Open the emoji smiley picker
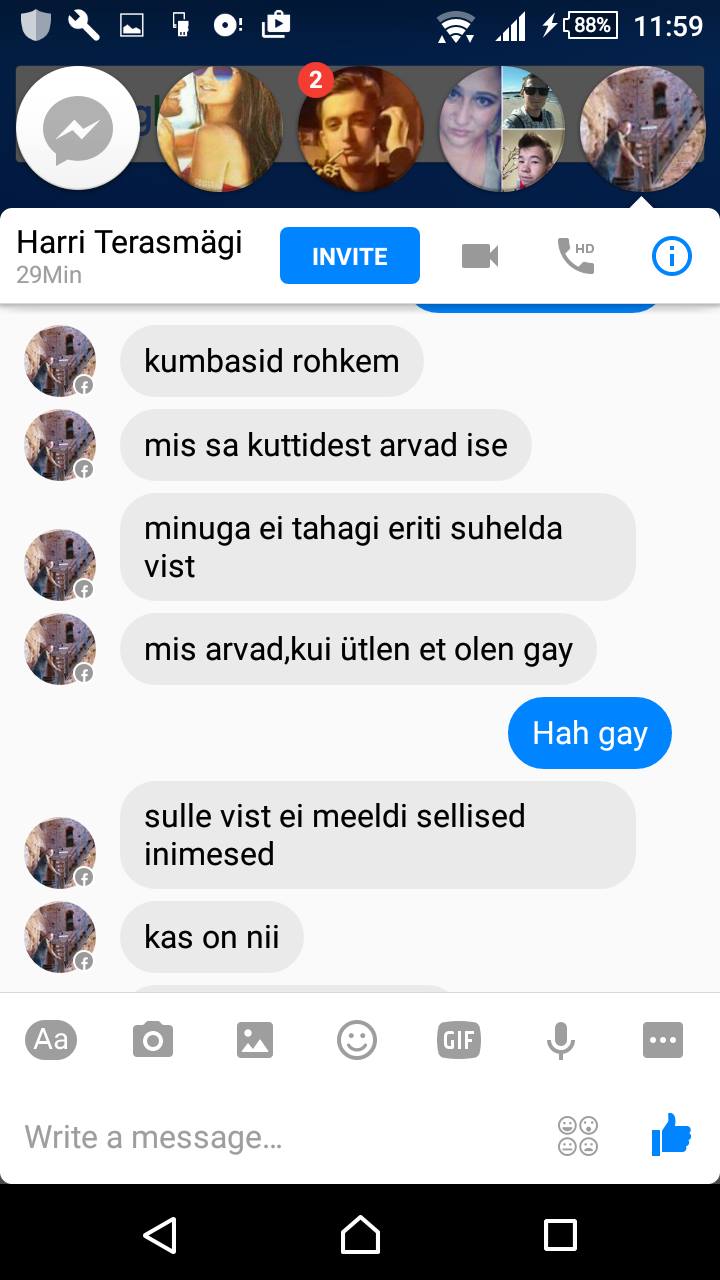This screenshot has height=1280, width=720. tap(357, 1040)
